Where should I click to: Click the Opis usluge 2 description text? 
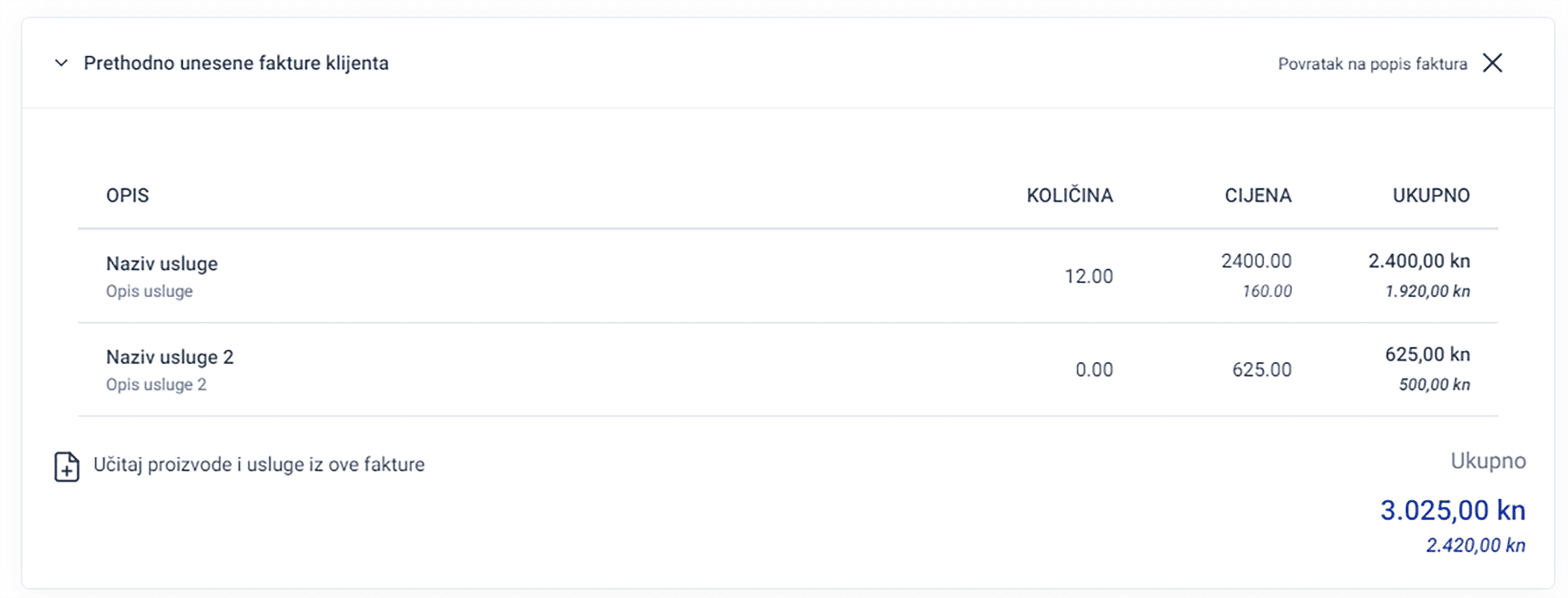click(x=156, y=385)
